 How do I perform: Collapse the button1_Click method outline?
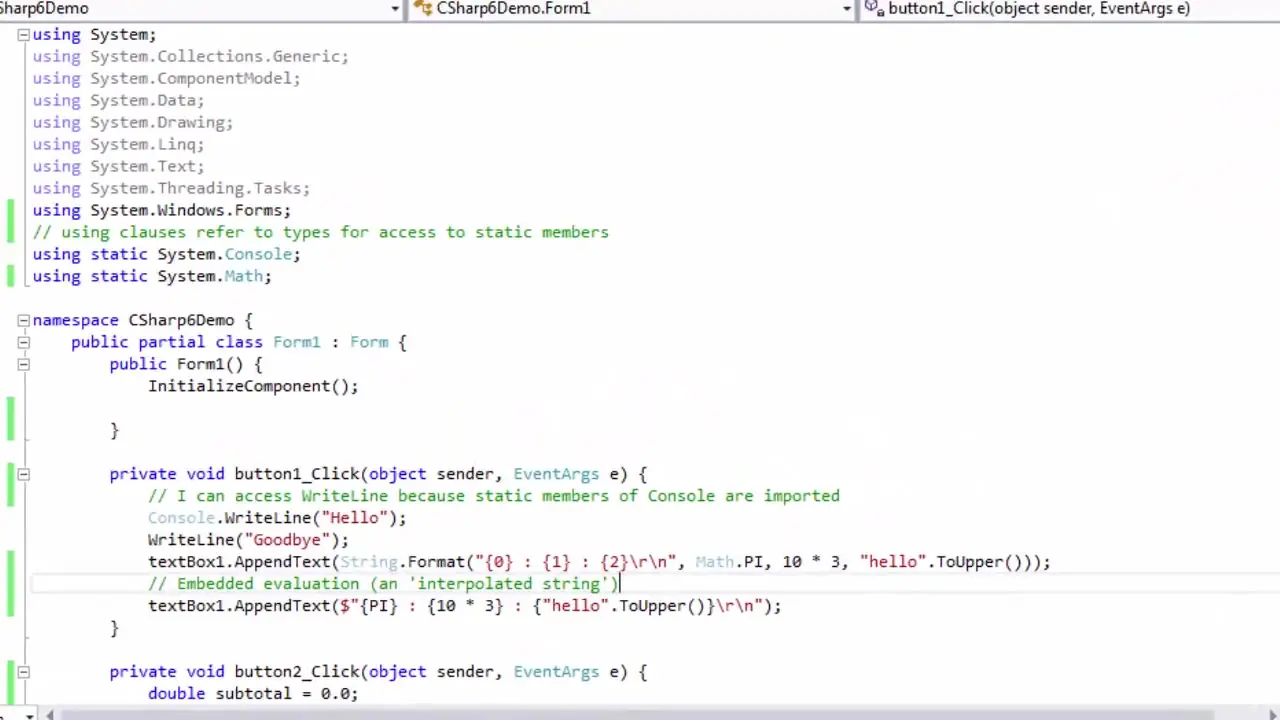(23, 475)
